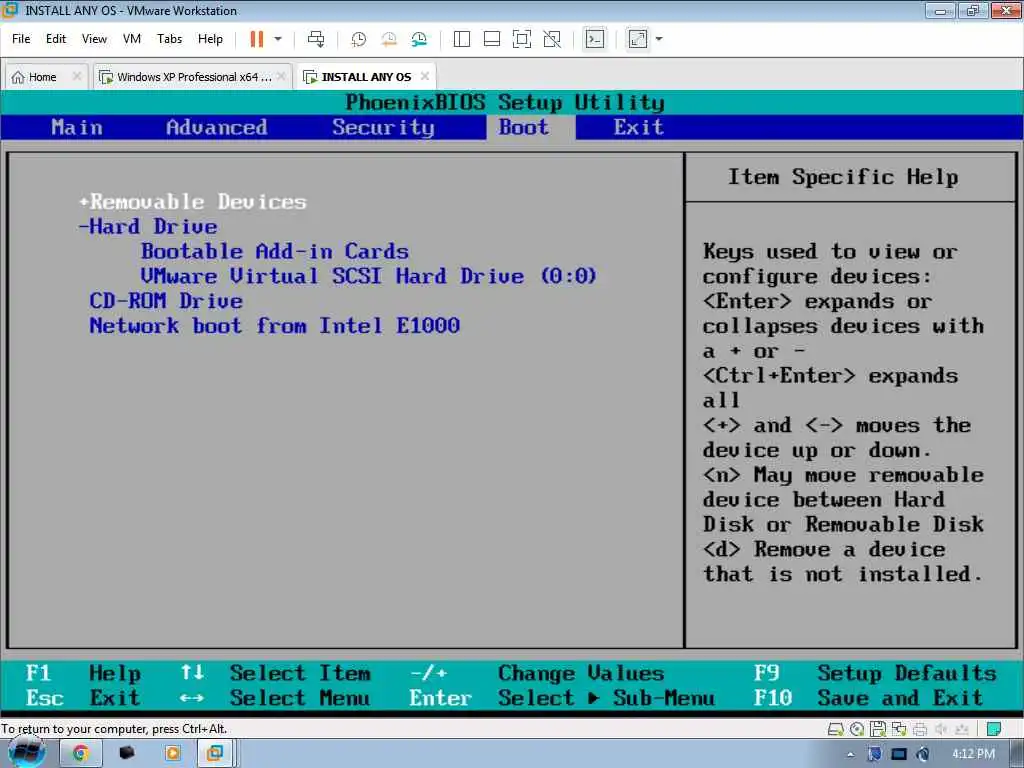Click Send Ctrl+Alt+Del toolbar icon

[x=316, y=39]
